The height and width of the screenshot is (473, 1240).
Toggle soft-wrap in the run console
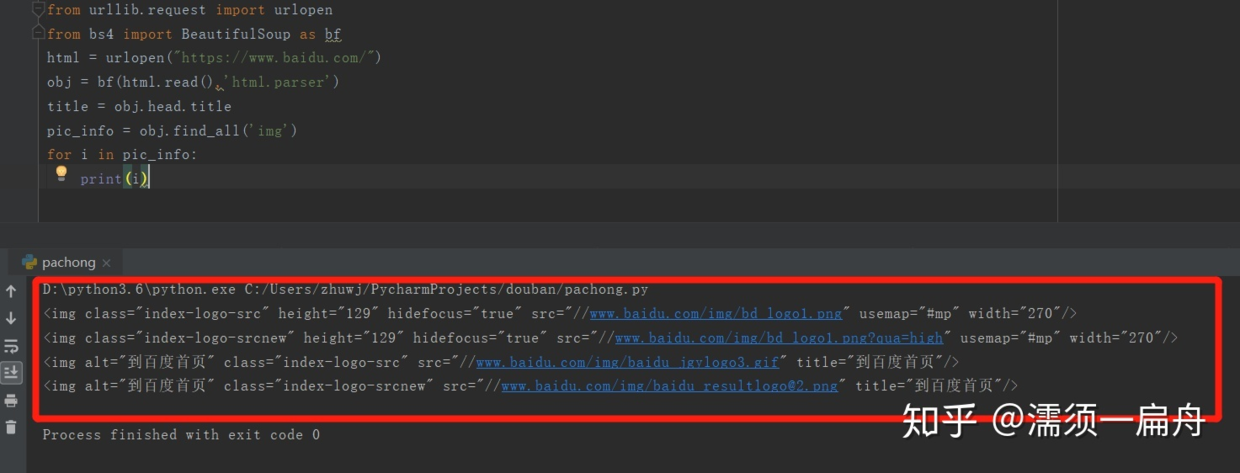11,346
